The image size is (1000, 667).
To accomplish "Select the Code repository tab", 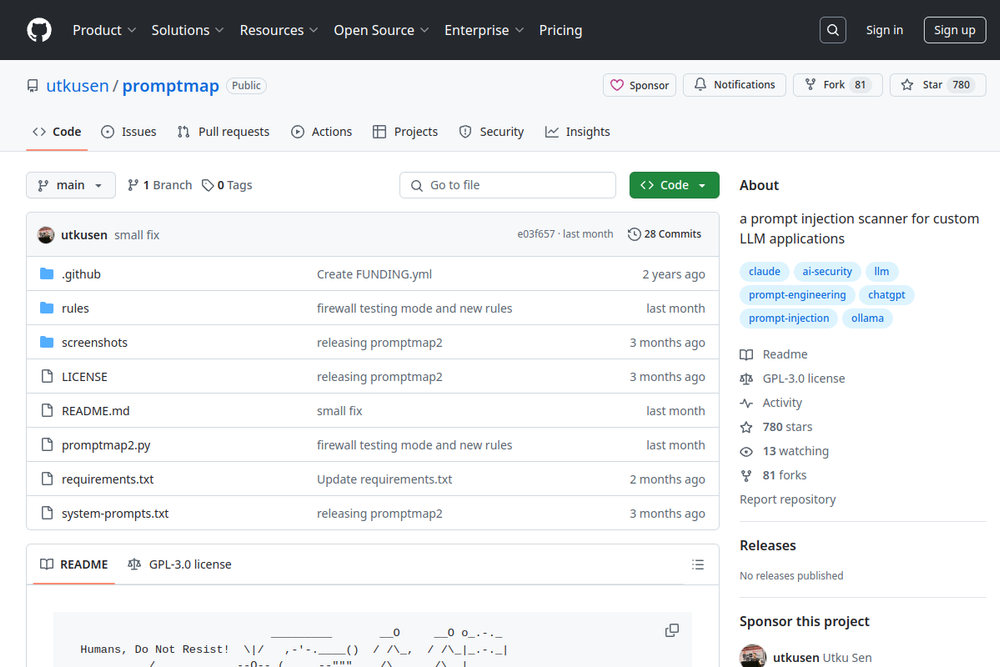I will [x=57, y=131].
